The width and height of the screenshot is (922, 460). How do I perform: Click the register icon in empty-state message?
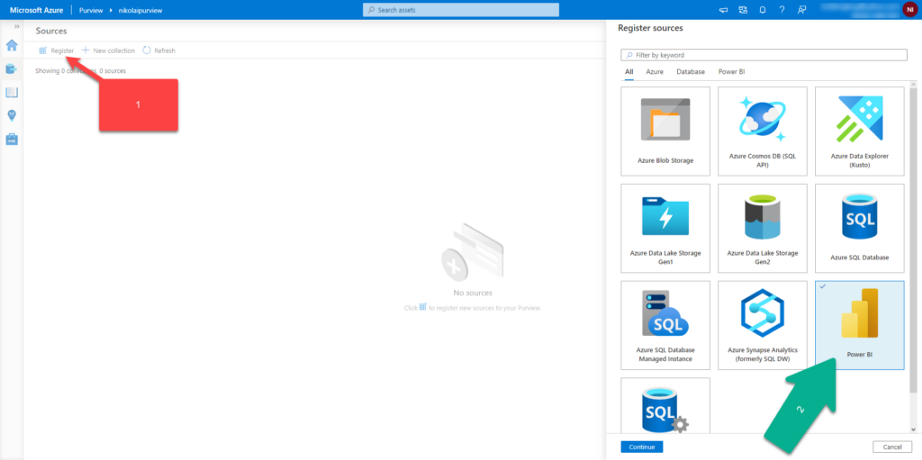pos(422,307)
